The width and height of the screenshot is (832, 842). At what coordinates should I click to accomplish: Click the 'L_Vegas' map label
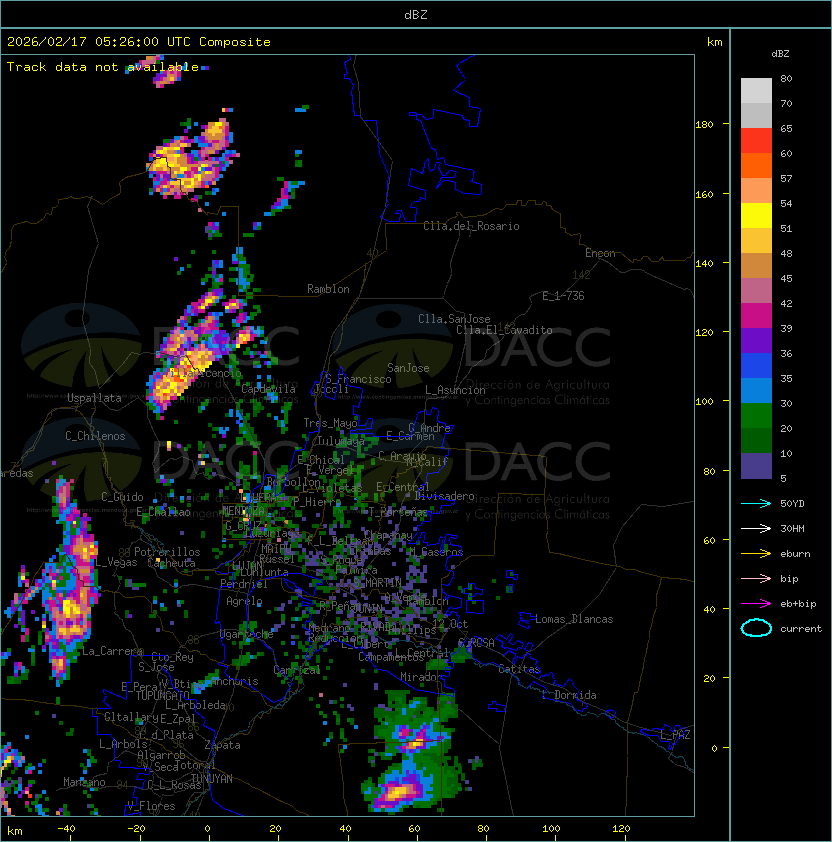pyautogui.click(x=116, y=562)
